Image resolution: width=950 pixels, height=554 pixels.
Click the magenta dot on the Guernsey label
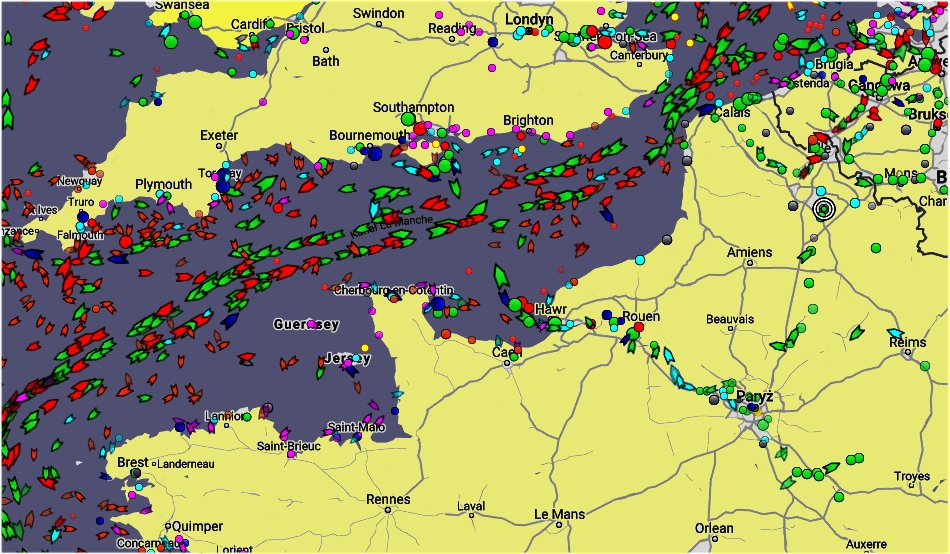click(310, 324)
